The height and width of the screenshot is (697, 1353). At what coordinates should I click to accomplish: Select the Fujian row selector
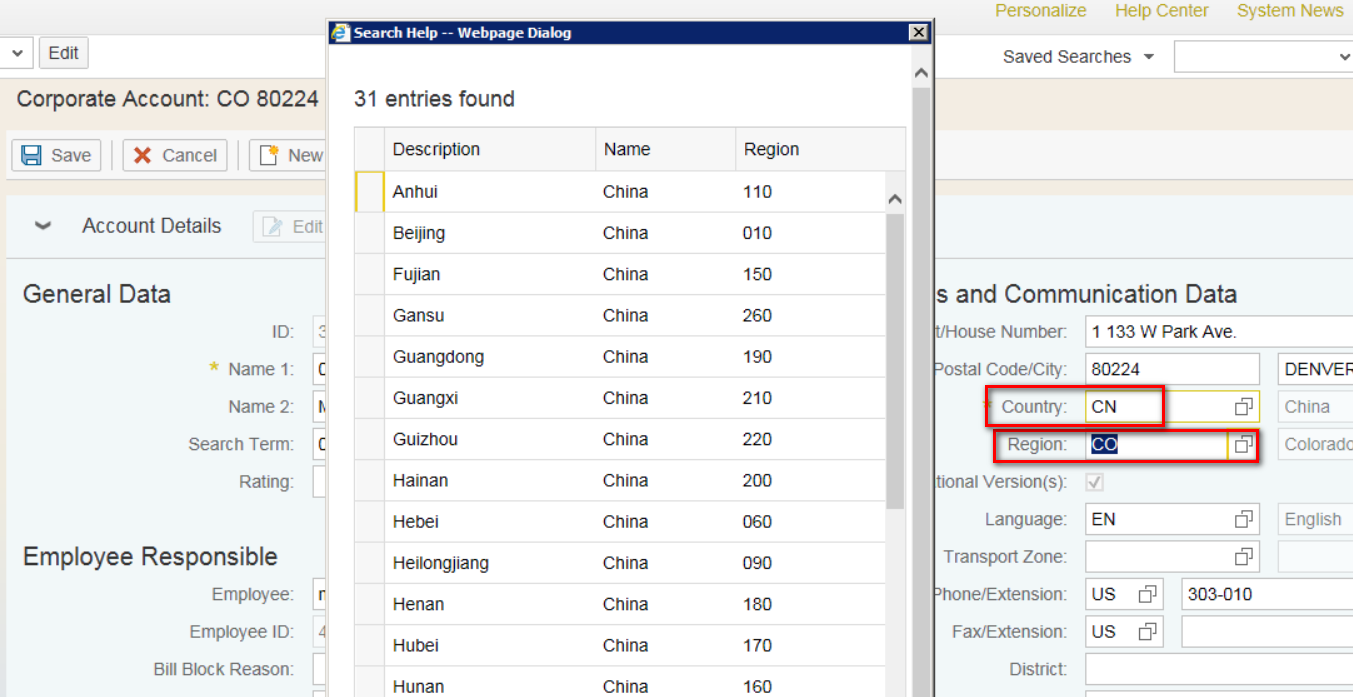tap(369, 274)
